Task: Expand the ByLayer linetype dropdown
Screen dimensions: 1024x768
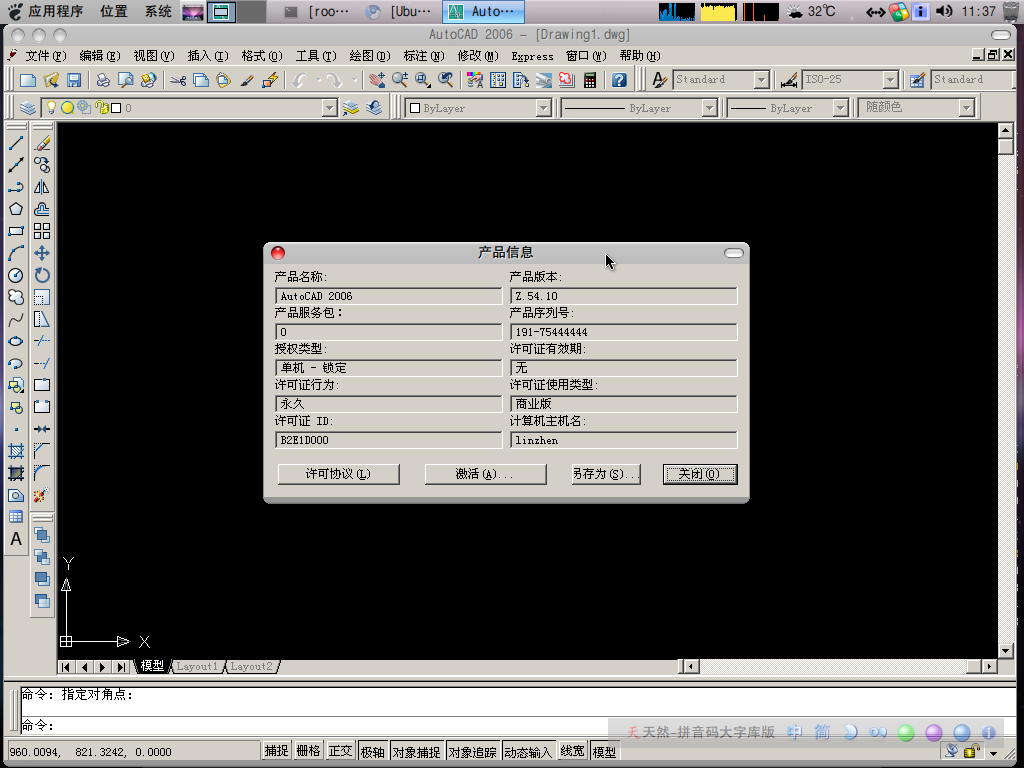Action: click(710, 108)
